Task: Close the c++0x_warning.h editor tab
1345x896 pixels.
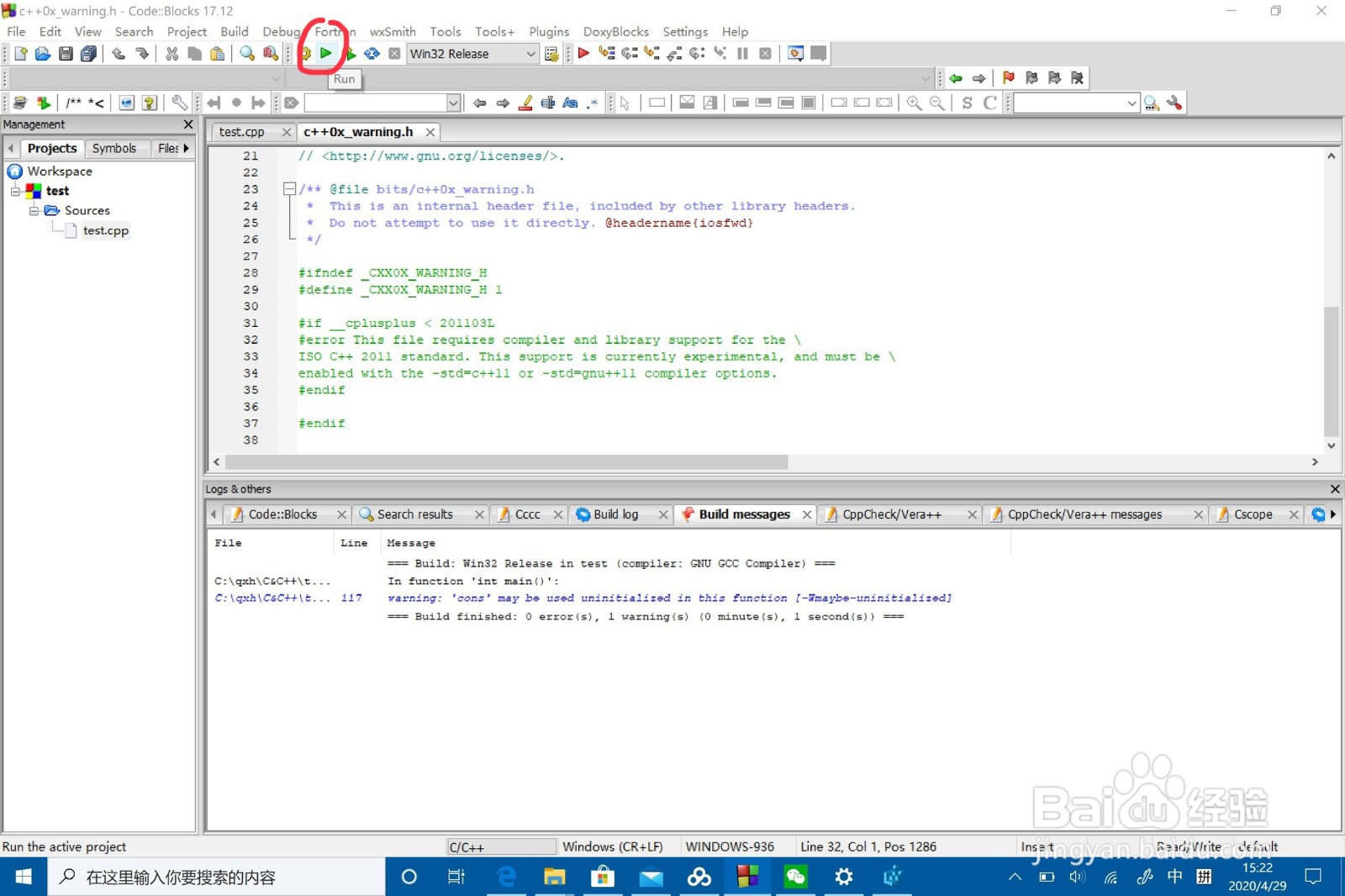Action: (x=430, y=132)
